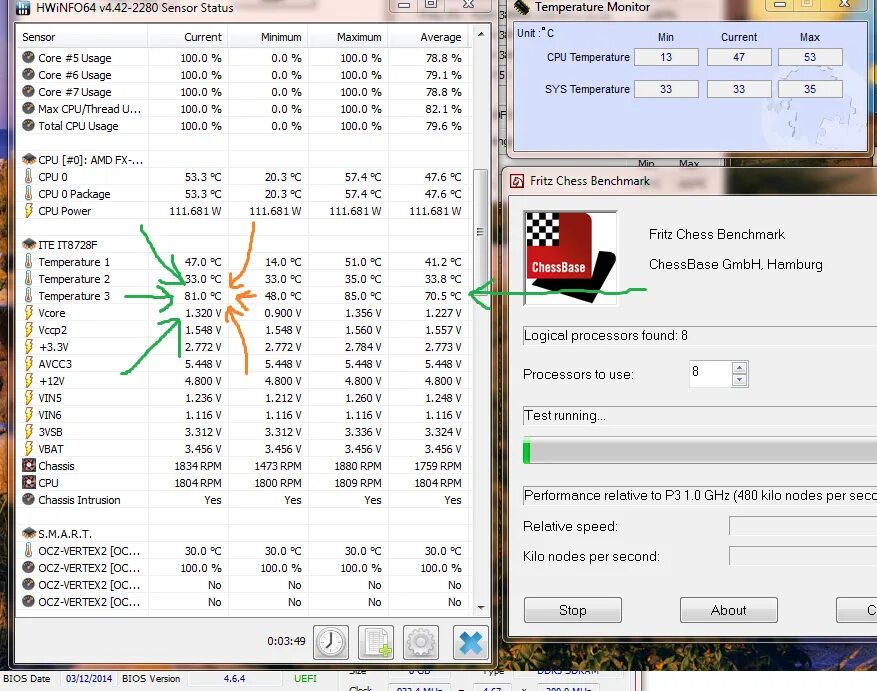Click the BIOS Version 4.6.4 value
Image resolution: width=877 pixels, height=691 pixels.
coord(234,678)
